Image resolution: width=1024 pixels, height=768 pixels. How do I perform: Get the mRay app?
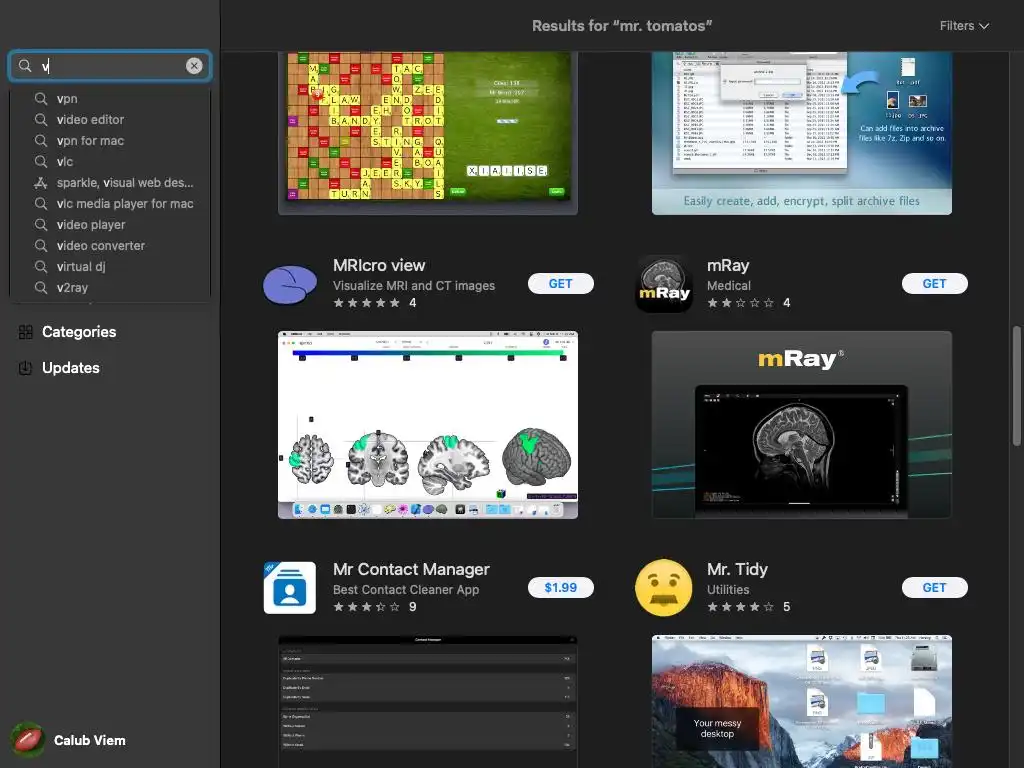click(x=934, y=283)
